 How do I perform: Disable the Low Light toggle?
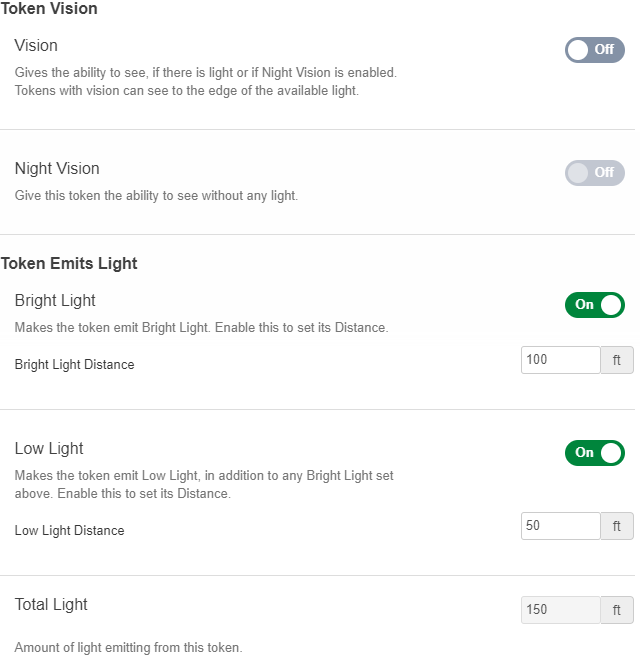[x=594, y=453]
